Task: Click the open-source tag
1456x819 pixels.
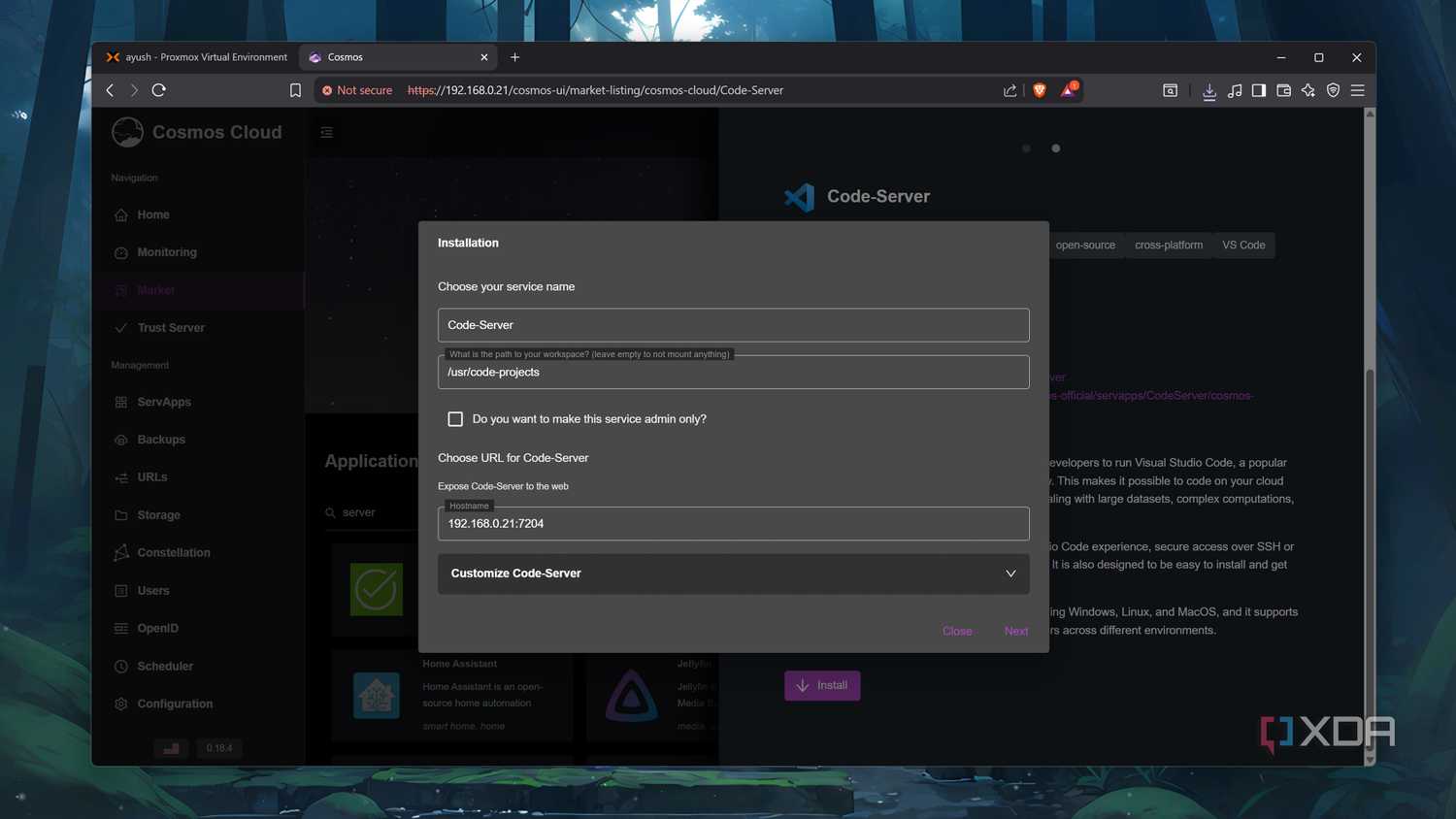Action: tap(1085, 246)
